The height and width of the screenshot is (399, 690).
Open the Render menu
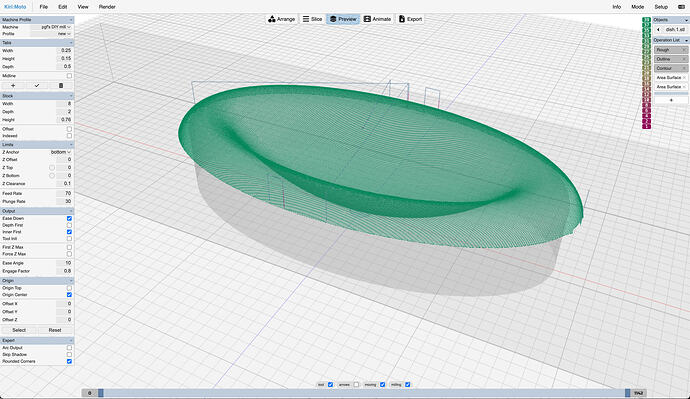(107, 7)
